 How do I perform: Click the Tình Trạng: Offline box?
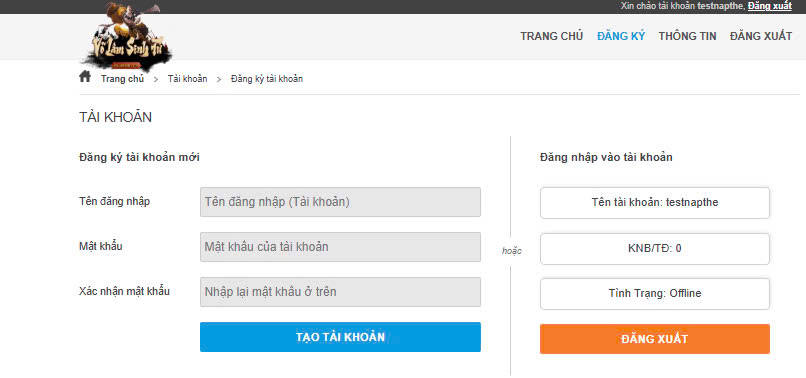tap(655, 294)
